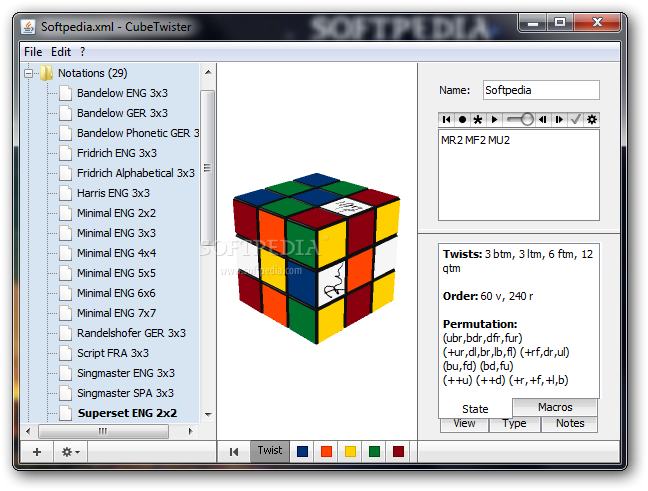Open the Edit menu

point(61,52)
